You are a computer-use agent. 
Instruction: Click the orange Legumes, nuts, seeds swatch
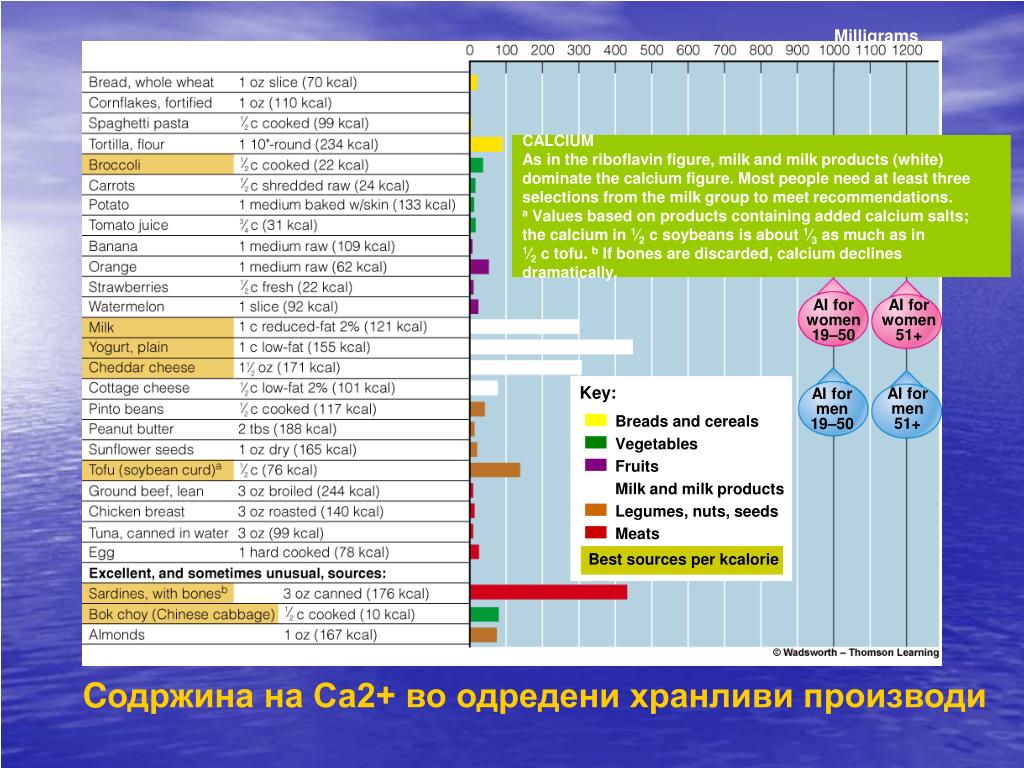(596, 510)
